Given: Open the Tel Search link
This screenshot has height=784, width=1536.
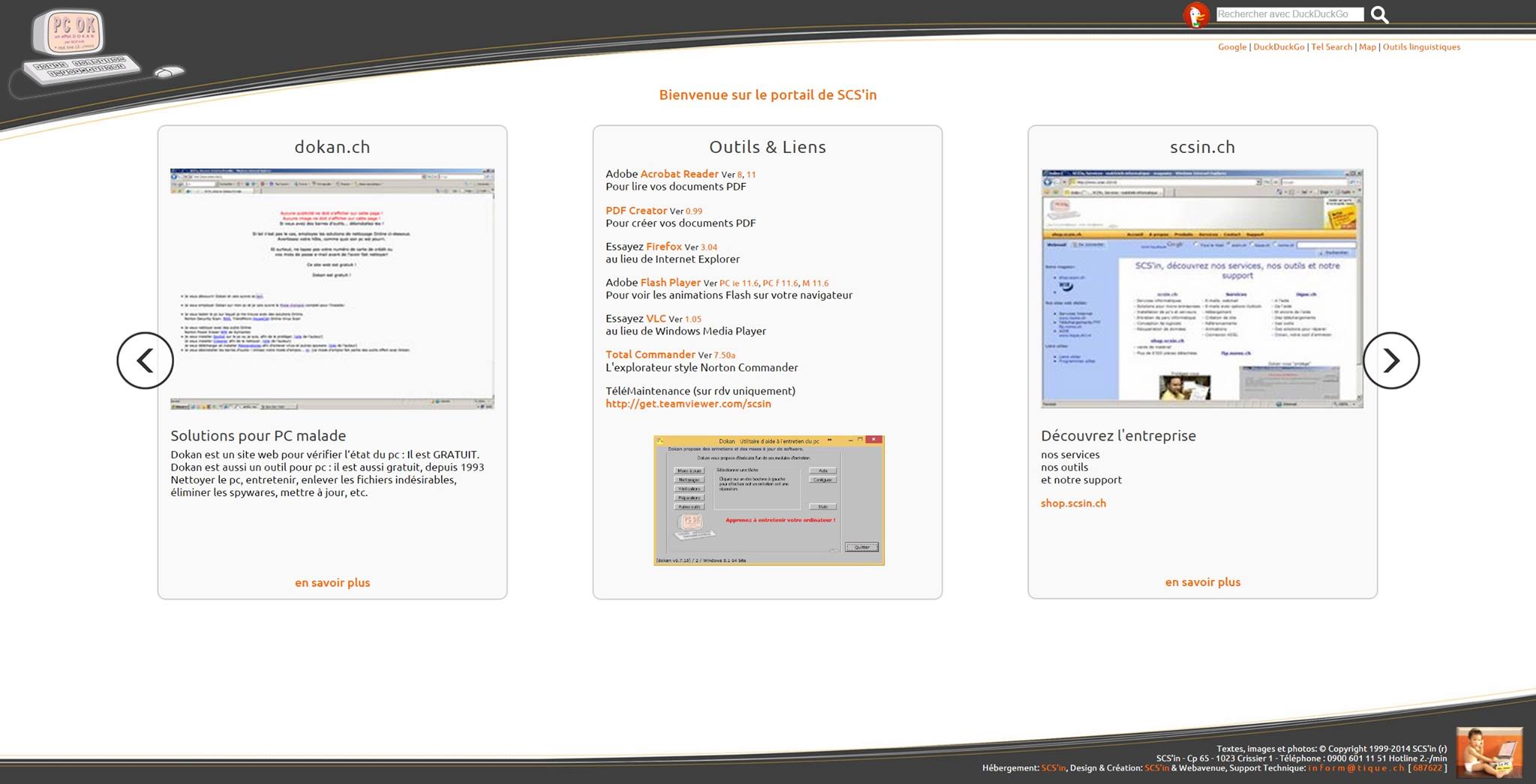Looking at the screenshot, I should tap(1331, 46).
